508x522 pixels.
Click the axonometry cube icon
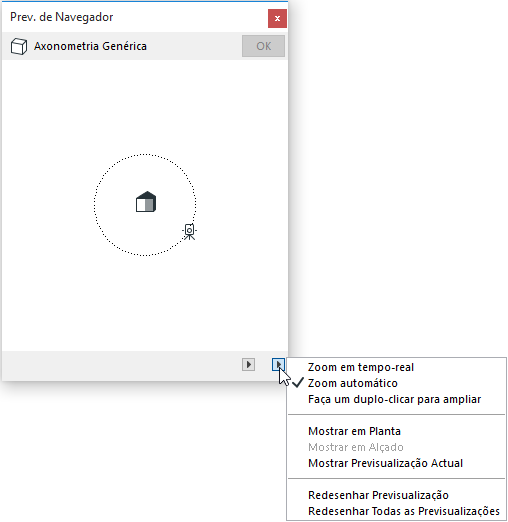[19, 46]
